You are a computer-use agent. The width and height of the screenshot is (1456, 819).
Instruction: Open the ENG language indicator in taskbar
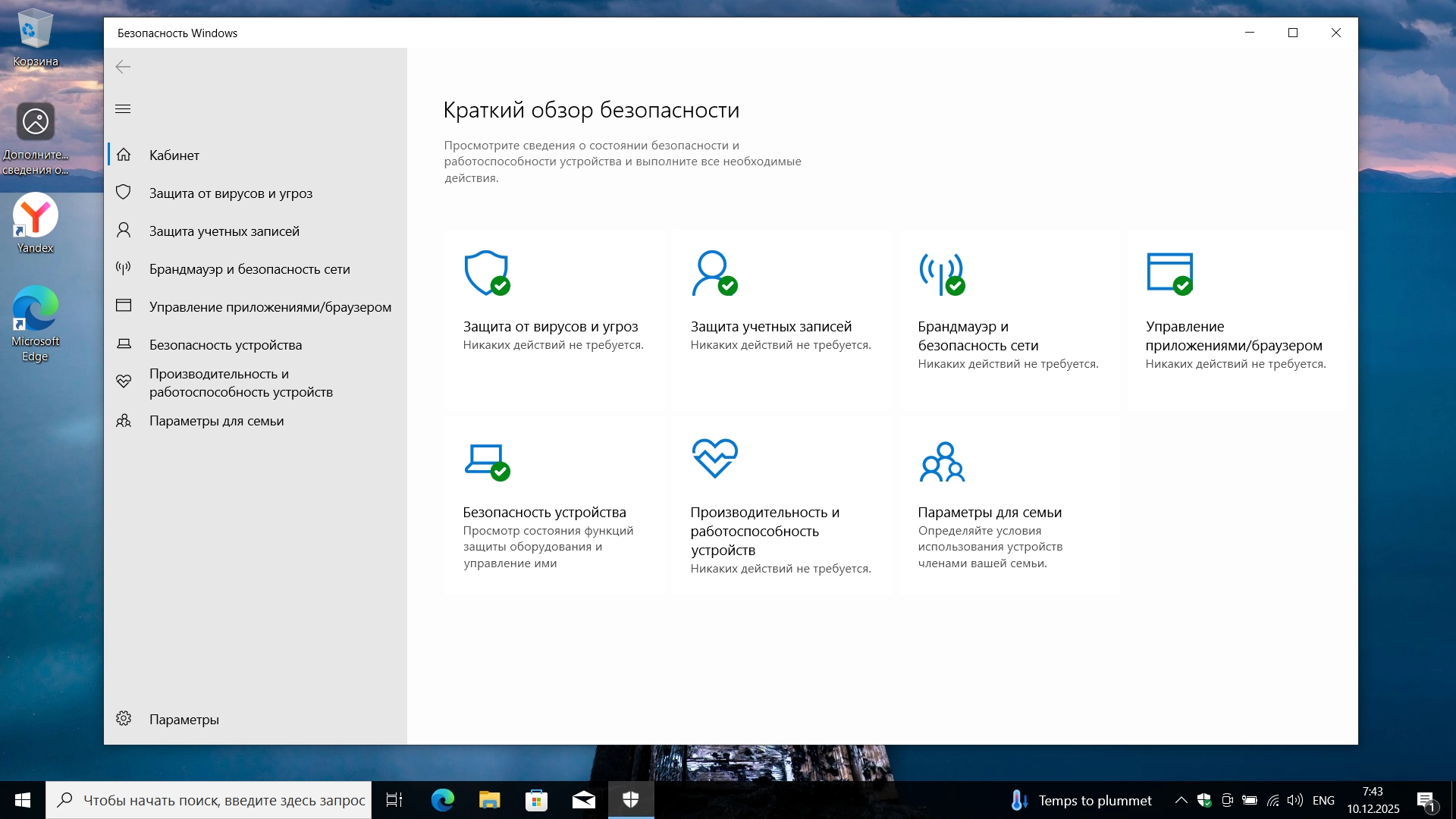tap(1323, 800)
